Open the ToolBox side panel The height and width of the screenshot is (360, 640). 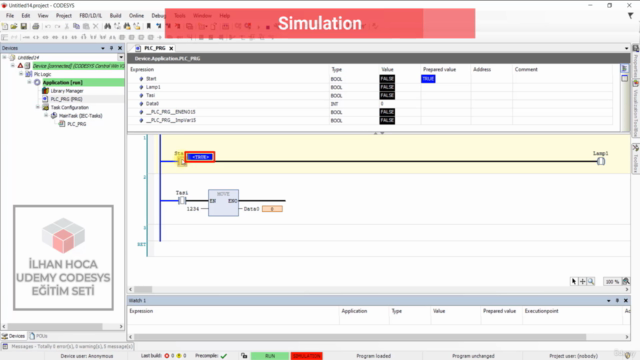[x=636, y=158]
